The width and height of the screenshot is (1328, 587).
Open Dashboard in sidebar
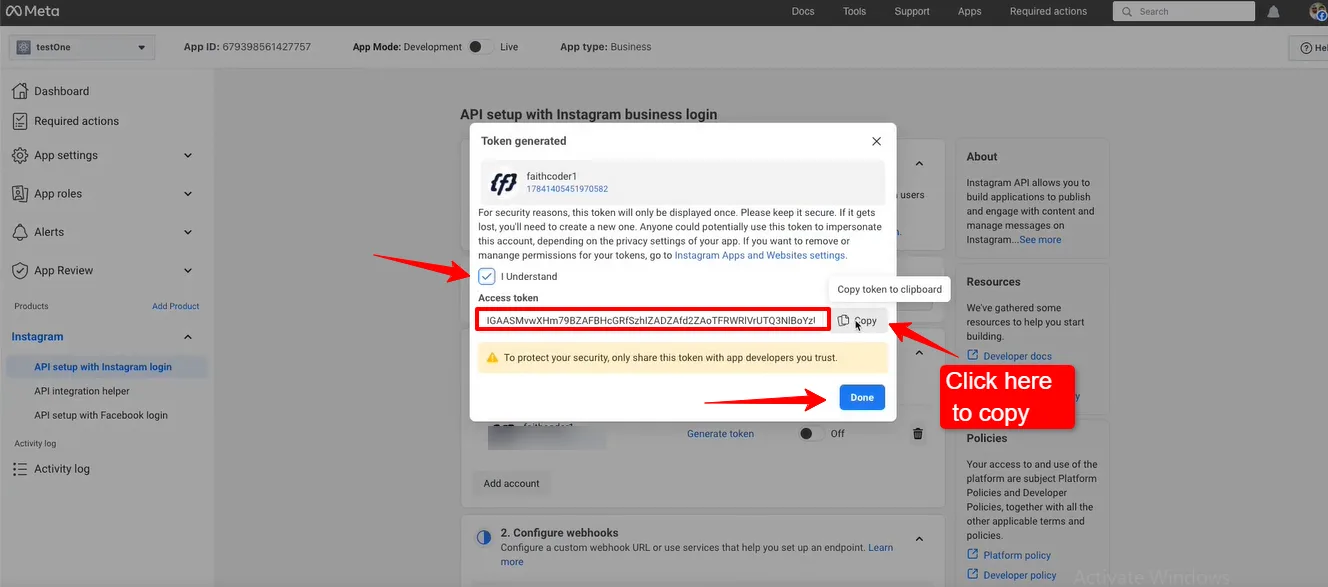(61, 91)
